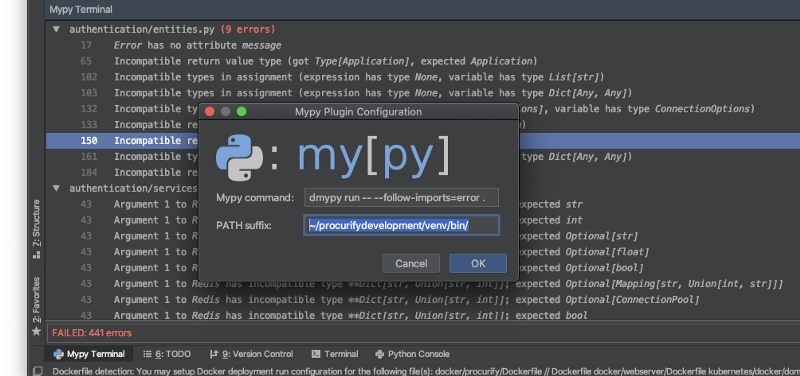This screenshot has width=800, height=376.
Task: Click the Python Console icon
Action: tap(380, 354)
